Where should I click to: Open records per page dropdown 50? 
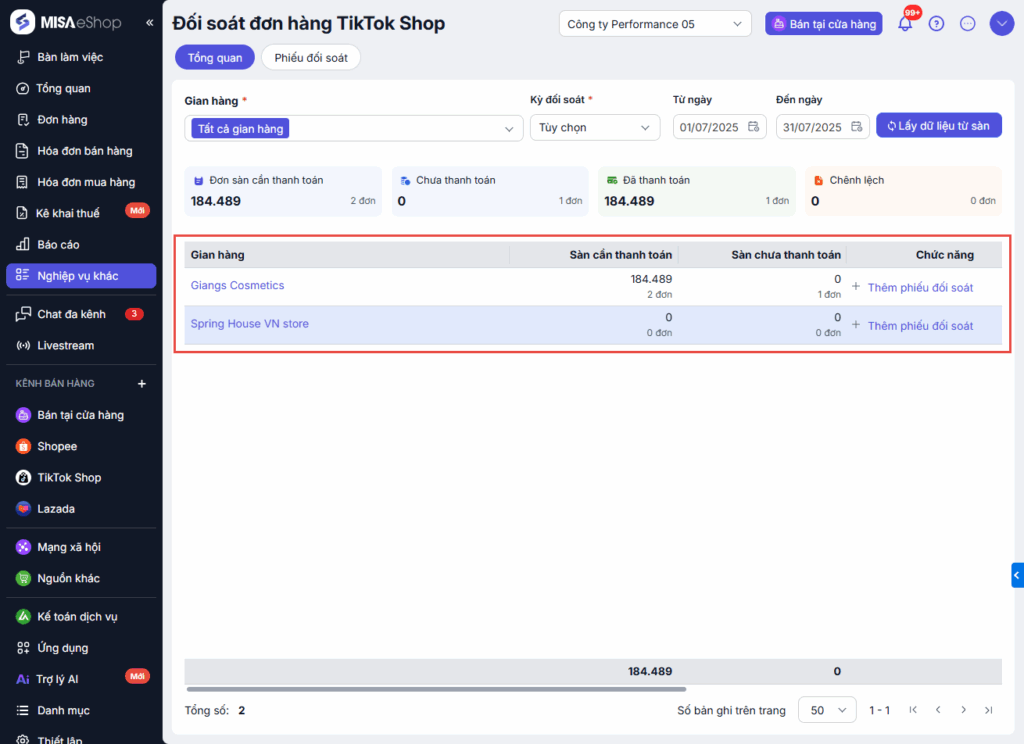(x=827, y=710)
